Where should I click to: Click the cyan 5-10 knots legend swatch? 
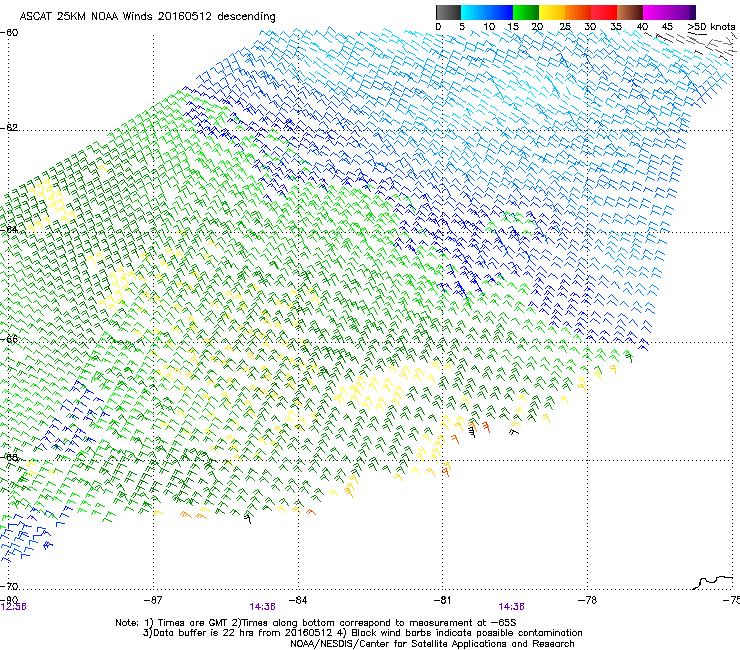474,12
